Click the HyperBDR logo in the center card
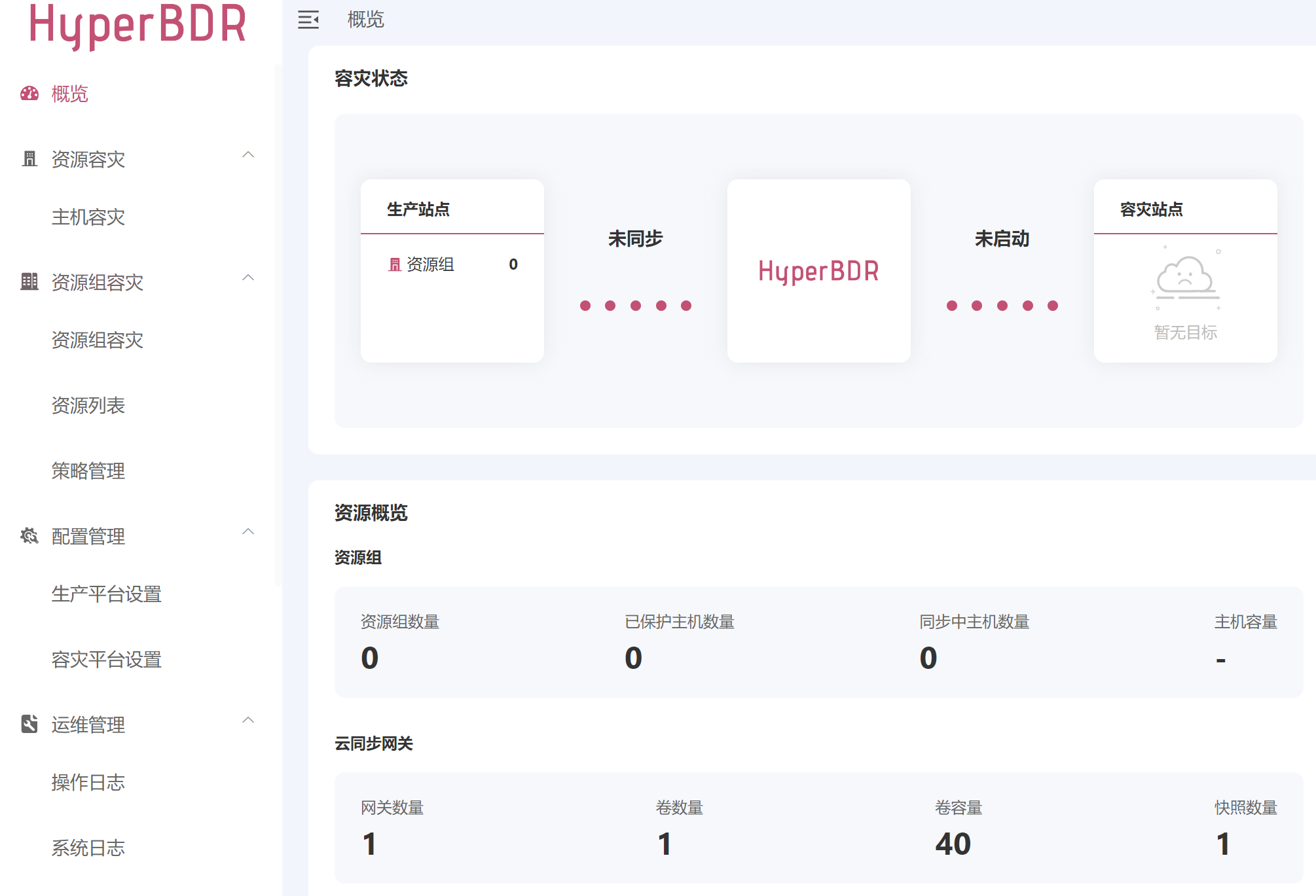Image resolution: width=1316 pixels, height=896 pixels. (x=818, y=271)
